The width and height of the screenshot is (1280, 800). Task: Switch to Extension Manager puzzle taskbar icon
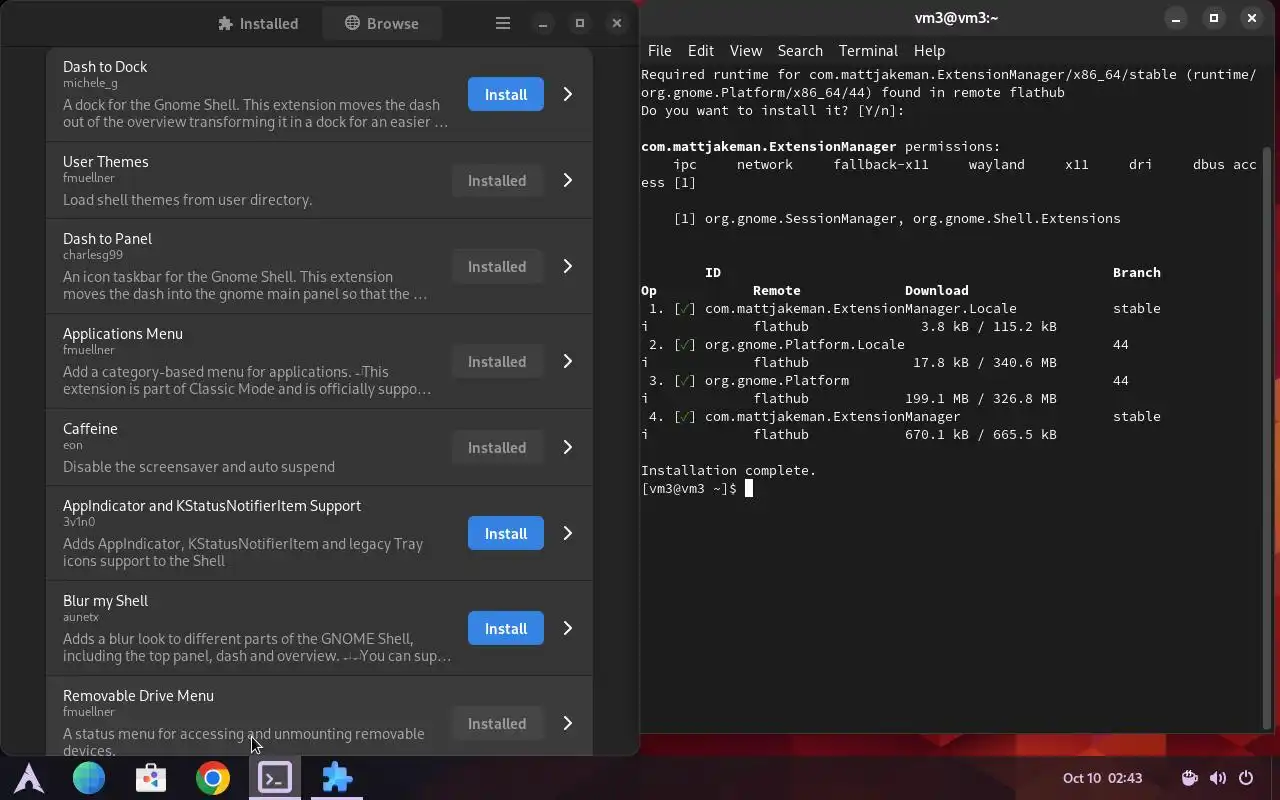337,778
